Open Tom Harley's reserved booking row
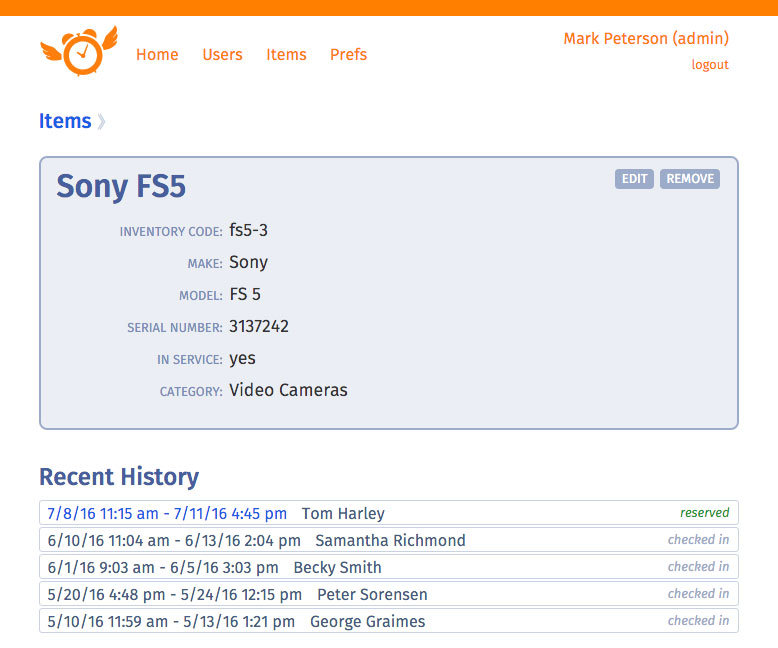Screen dimensions: 778x648 (x=389, y=513)
